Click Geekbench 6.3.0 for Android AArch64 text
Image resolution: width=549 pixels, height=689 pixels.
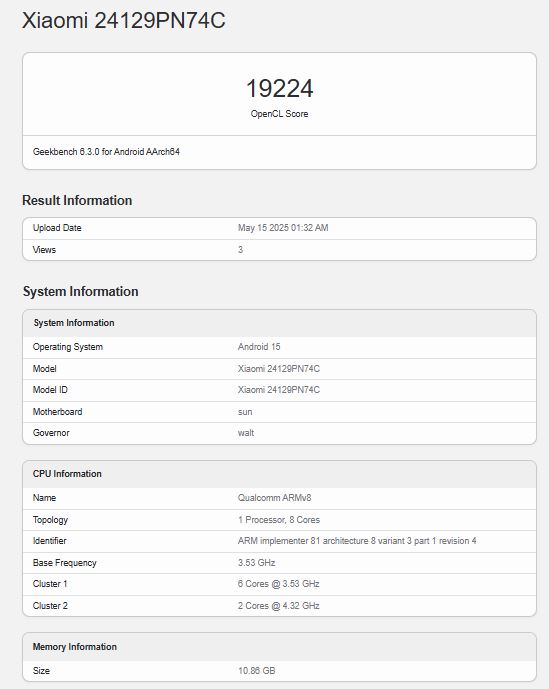pos(106,152)
